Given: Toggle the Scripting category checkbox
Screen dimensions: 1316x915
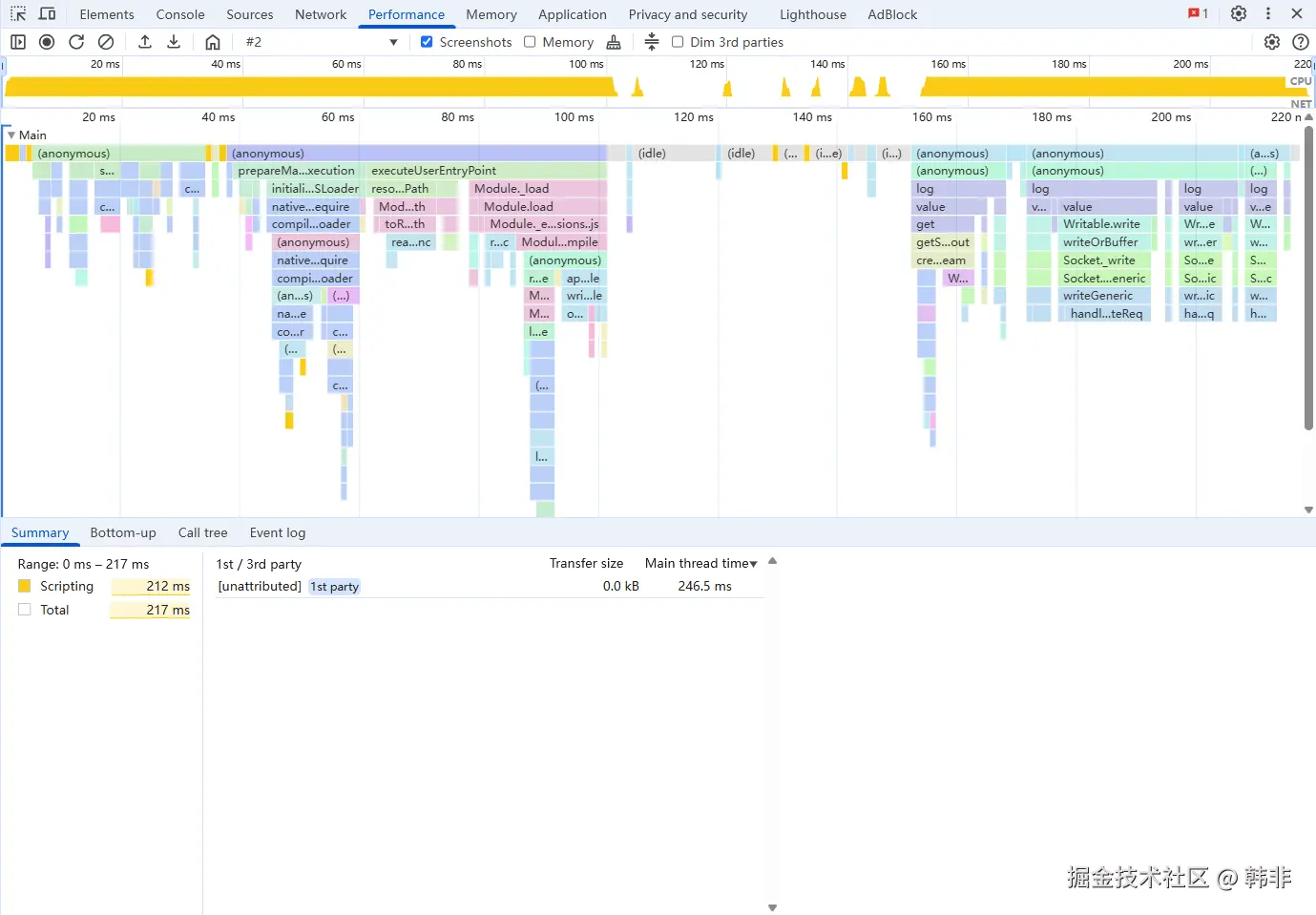Looking at the screenshot, I should (x=25, y=586).
